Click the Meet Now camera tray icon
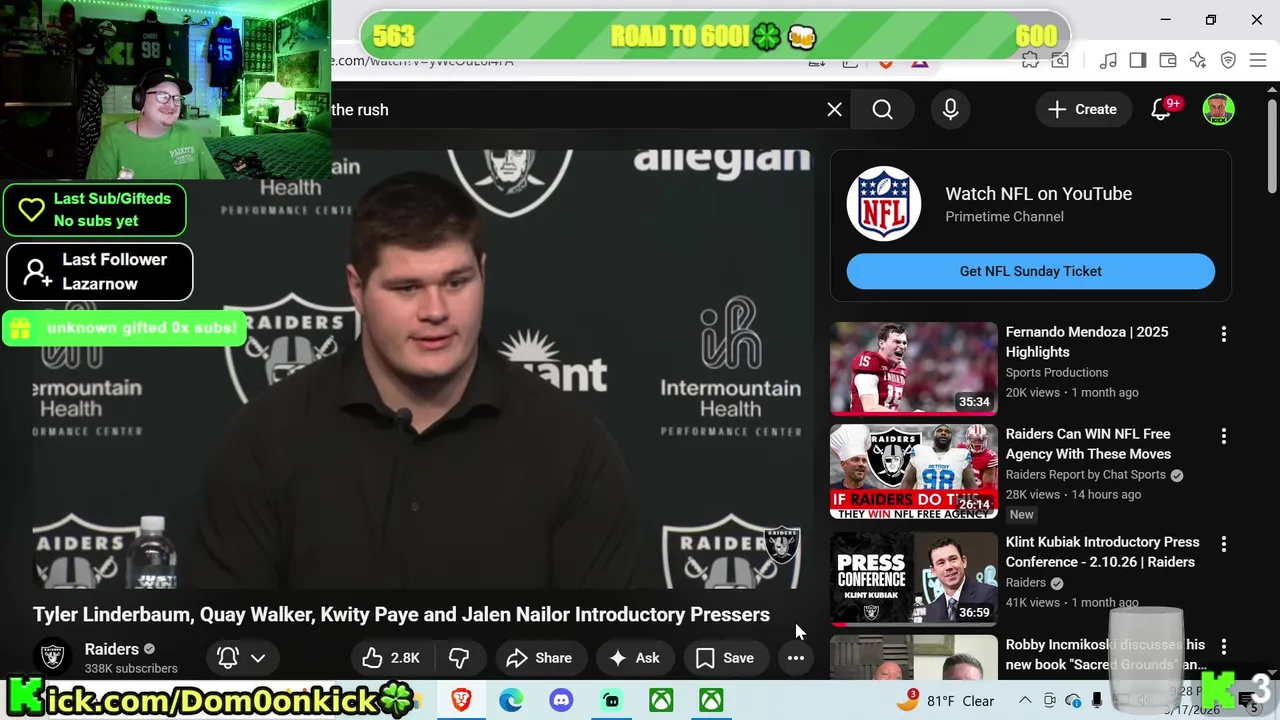 tap(1050, 700)
